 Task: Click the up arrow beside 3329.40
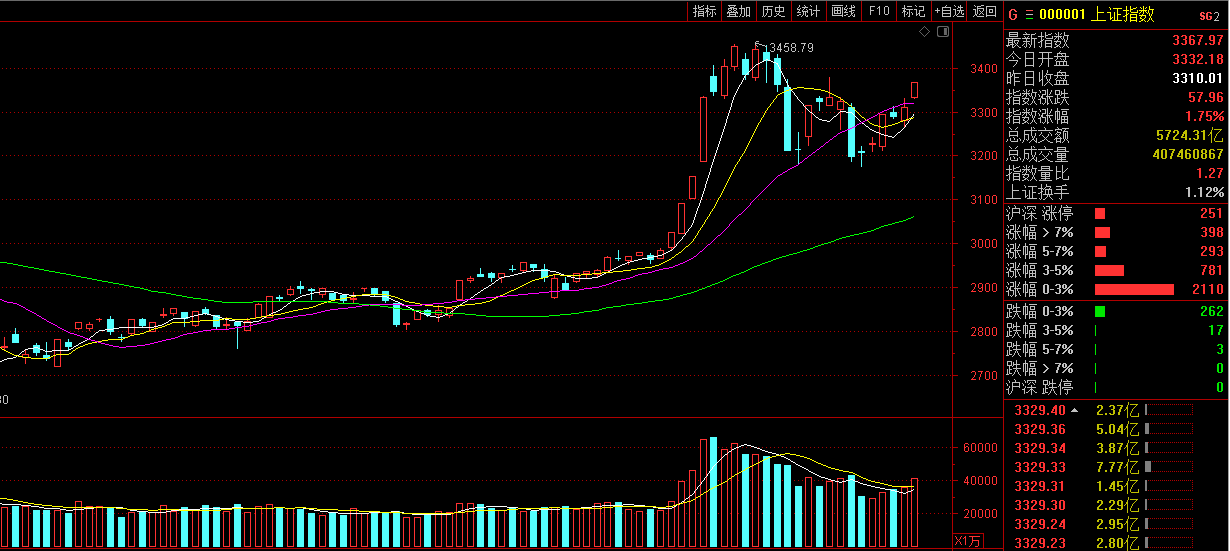coord(1075,410)
